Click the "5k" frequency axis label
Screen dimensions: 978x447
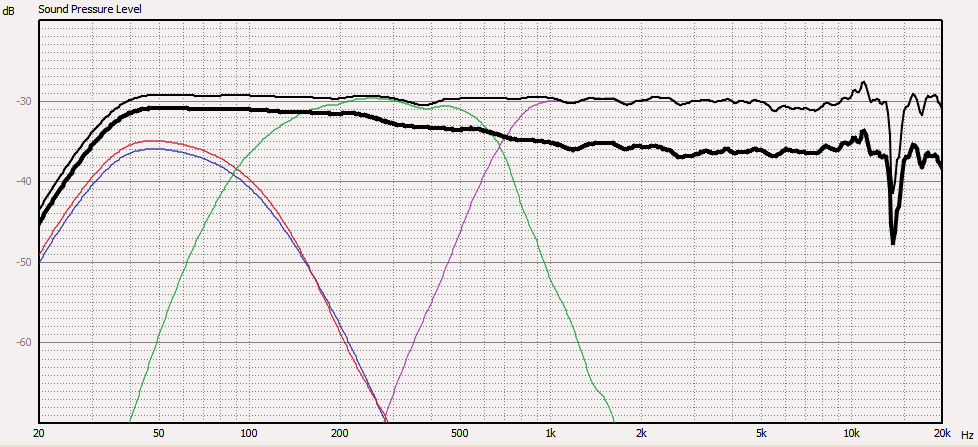tap(760, 434)
